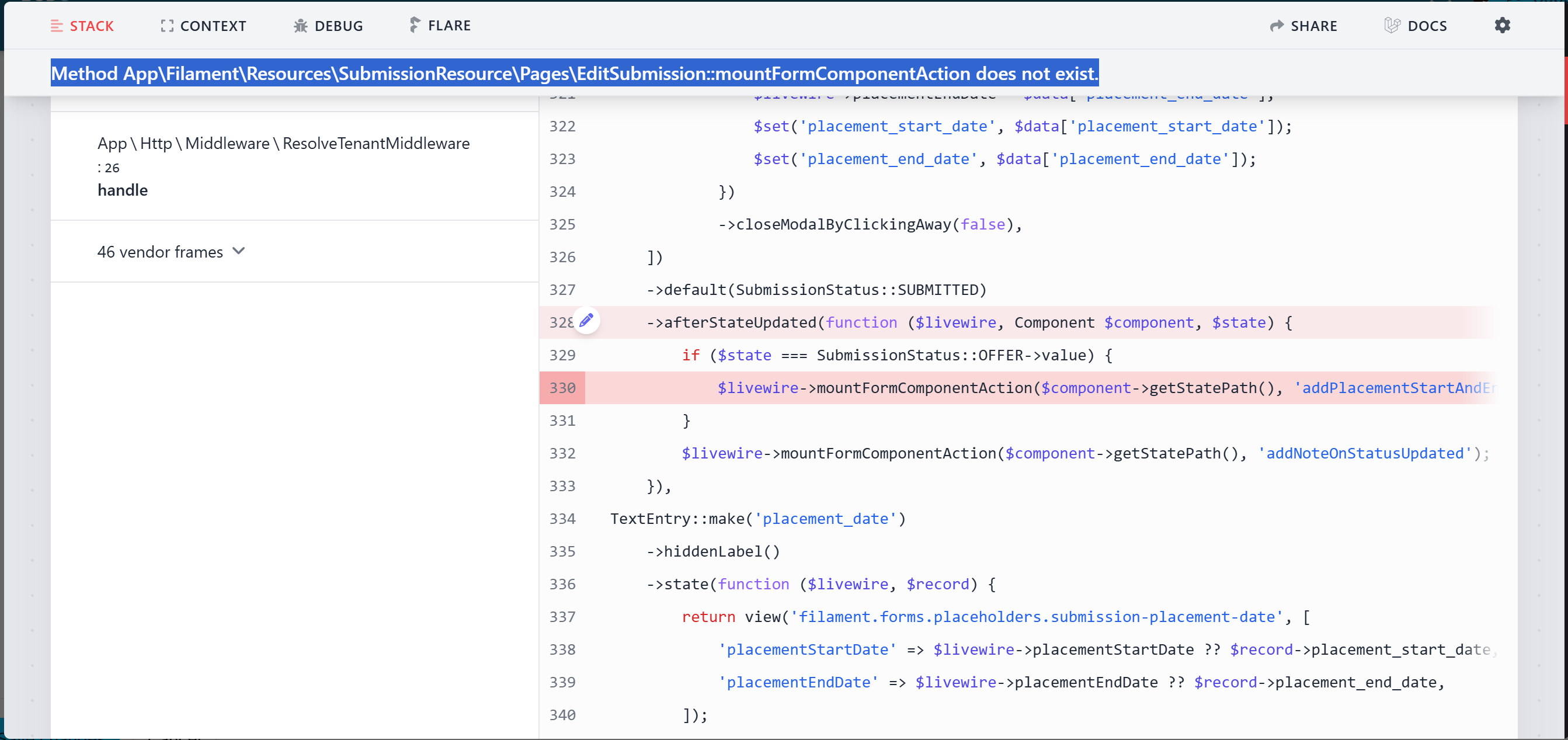Click the Flare logo icon
This screenshot has width=1568, height=740.
pos(415,25)
